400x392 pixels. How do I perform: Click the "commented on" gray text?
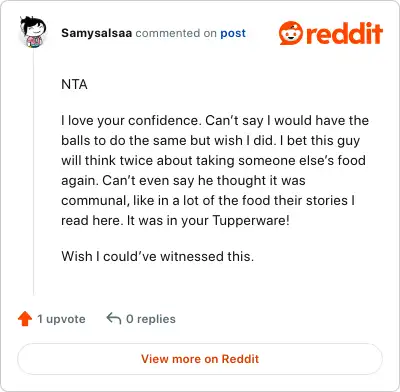[x=176, y=33]
